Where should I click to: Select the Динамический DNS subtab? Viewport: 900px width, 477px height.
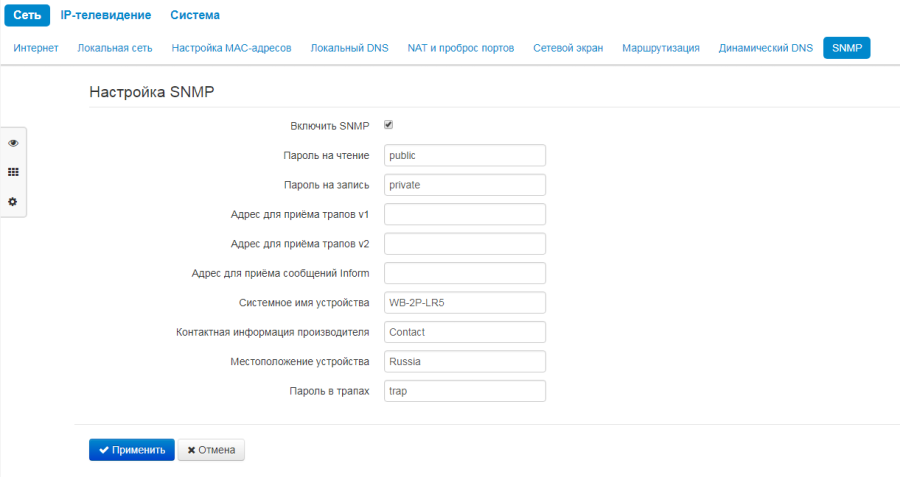pos(766,48)
